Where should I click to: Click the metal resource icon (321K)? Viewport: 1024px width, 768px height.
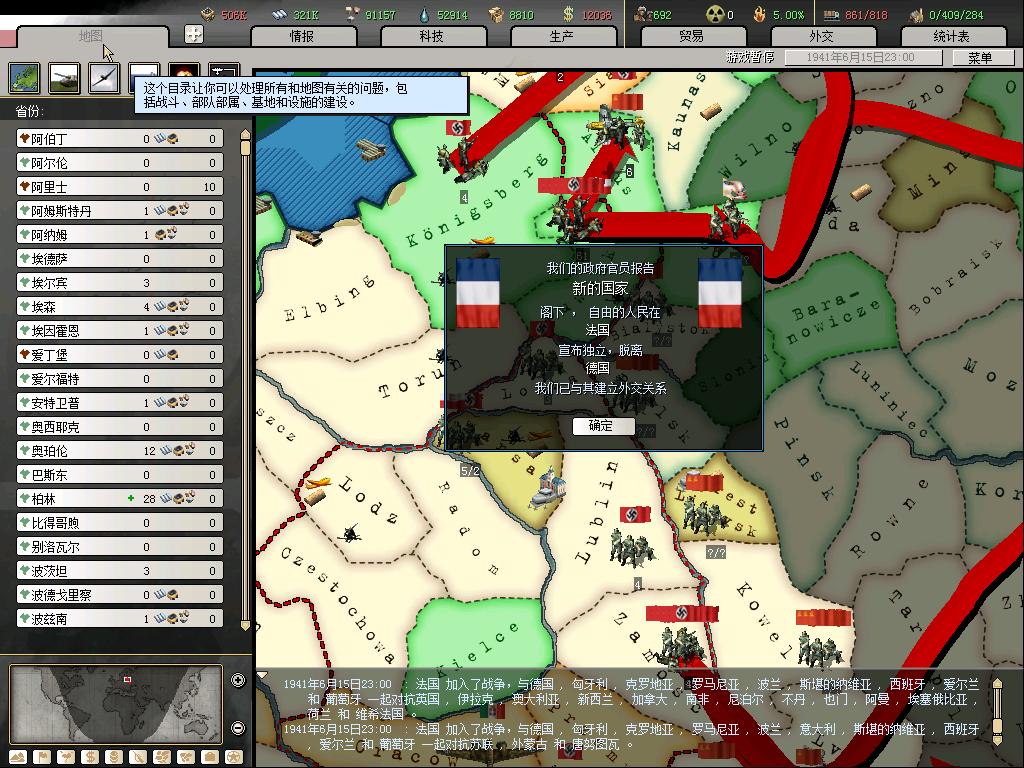coord(279,14)
